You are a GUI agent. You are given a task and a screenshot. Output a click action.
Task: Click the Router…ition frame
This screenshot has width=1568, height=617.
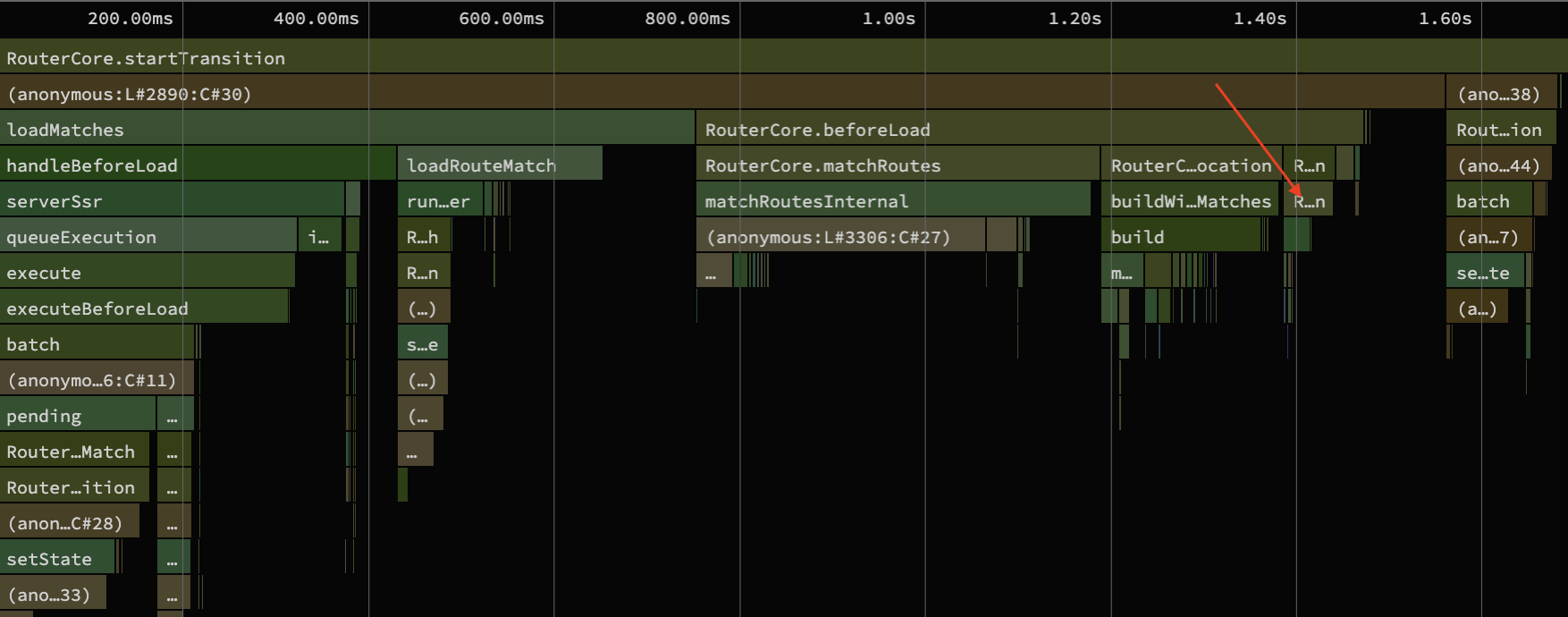[x=74, y=487]
